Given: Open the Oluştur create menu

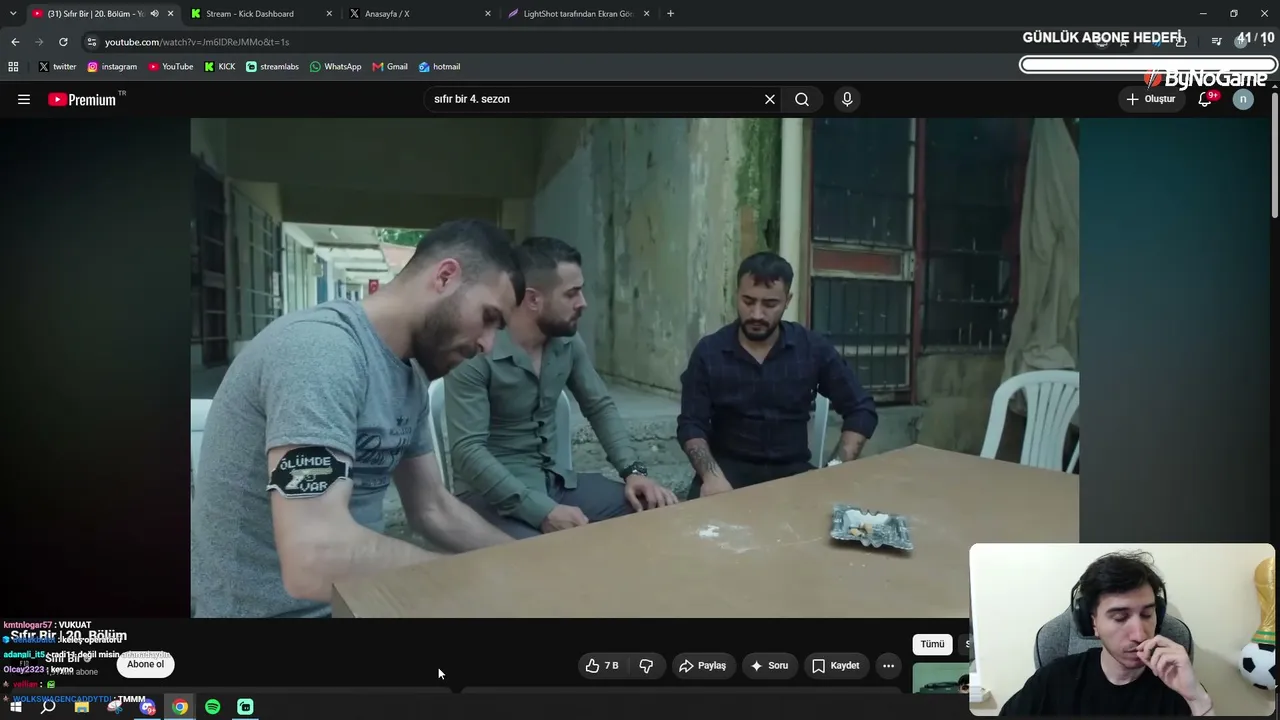Looking at the screenshot, I should coord(1151,99).
